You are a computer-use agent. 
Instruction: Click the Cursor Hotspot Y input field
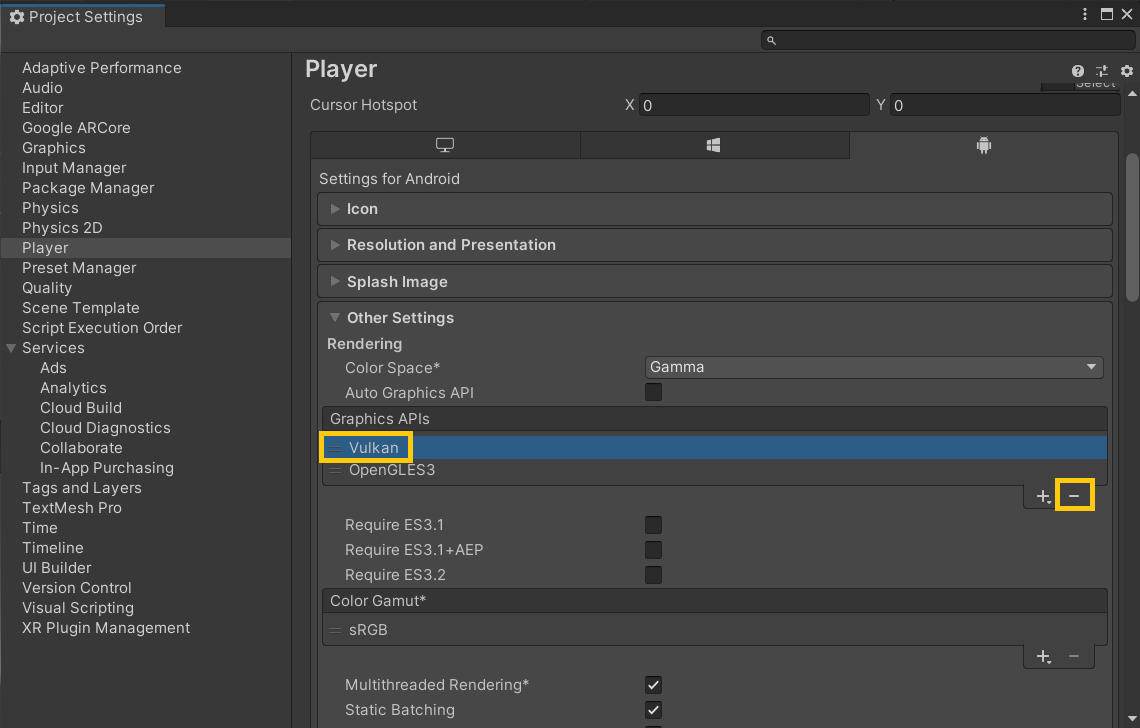[1005, 105]
